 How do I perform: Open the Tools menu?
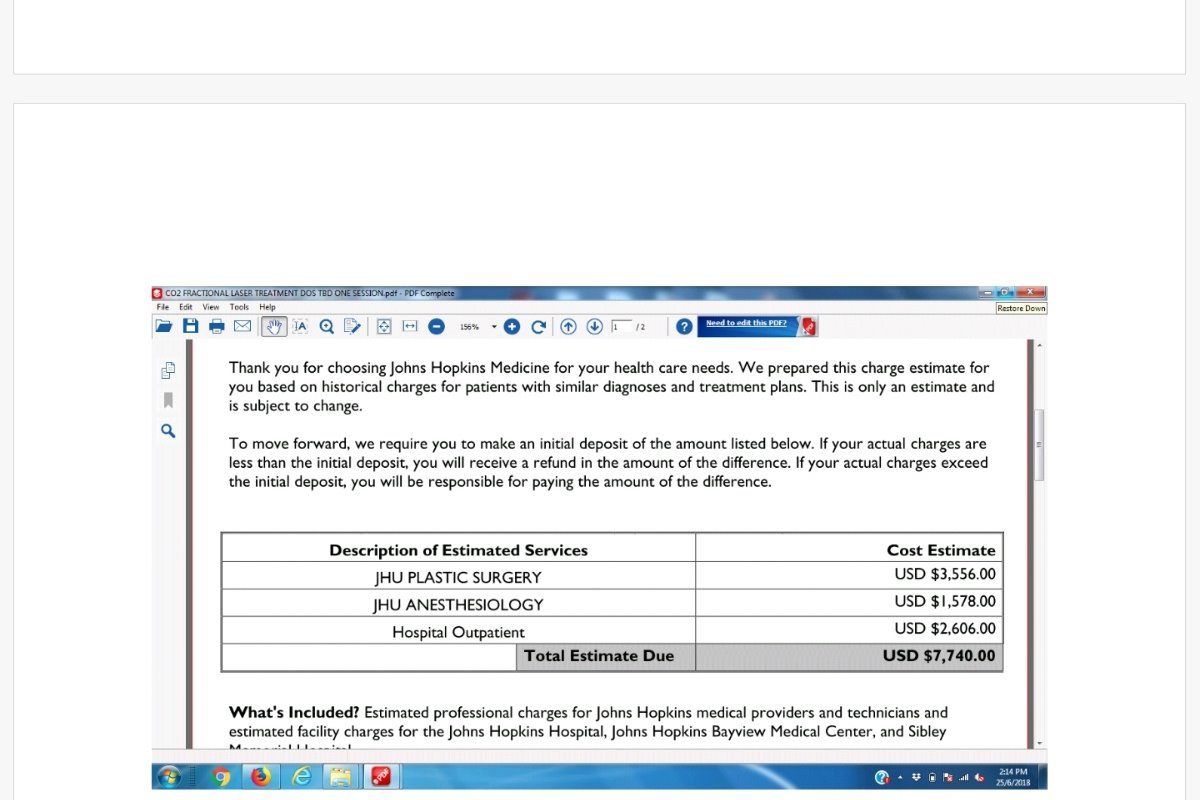[x=239, y=307]
